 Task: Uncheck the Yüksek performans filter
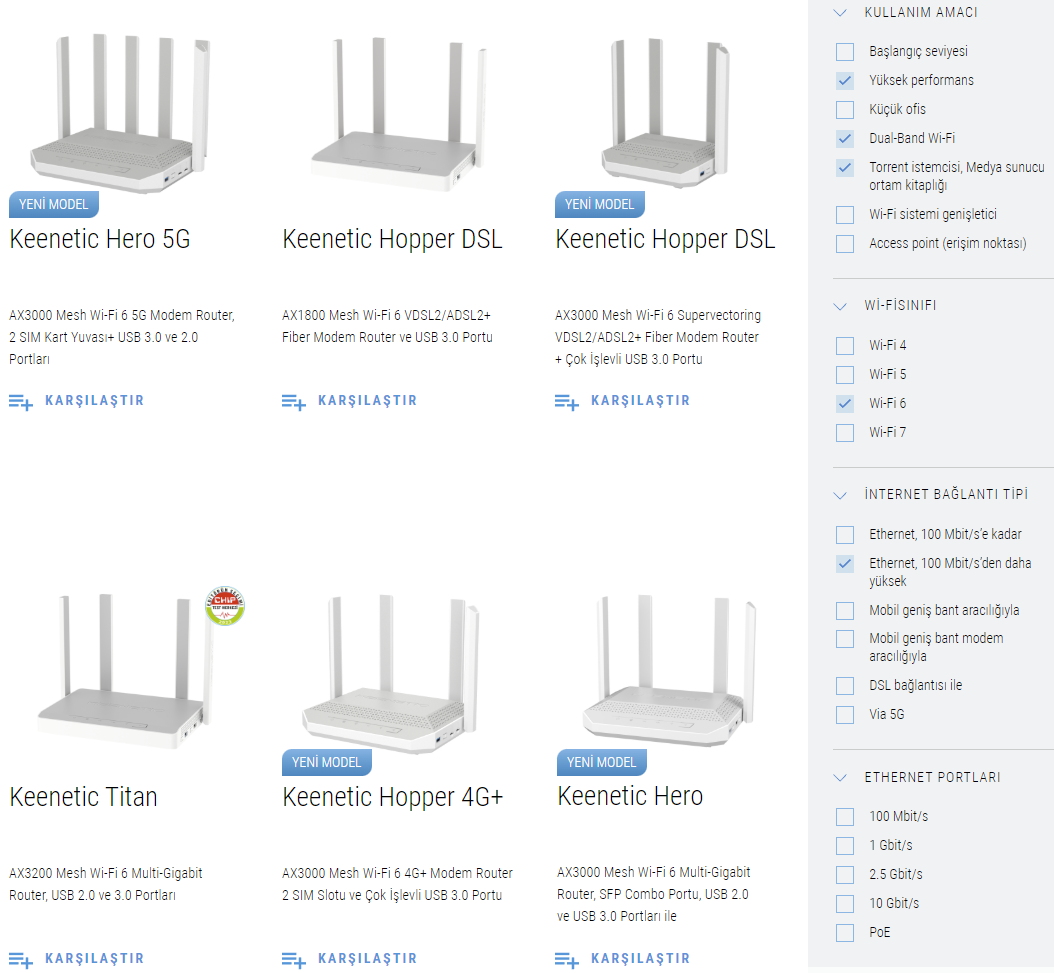tap(845, 81)
